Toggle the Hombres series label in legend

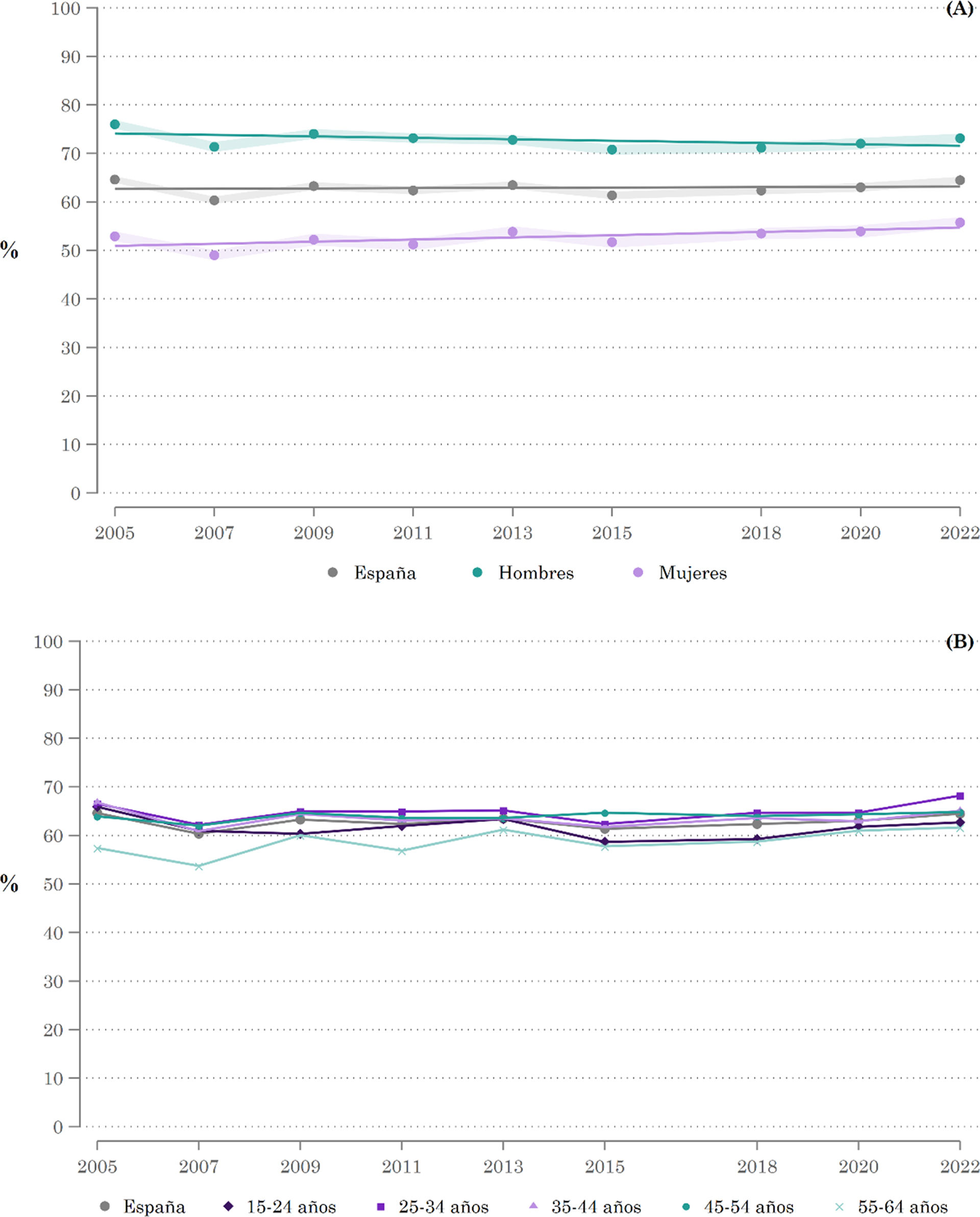click(536, 573)
